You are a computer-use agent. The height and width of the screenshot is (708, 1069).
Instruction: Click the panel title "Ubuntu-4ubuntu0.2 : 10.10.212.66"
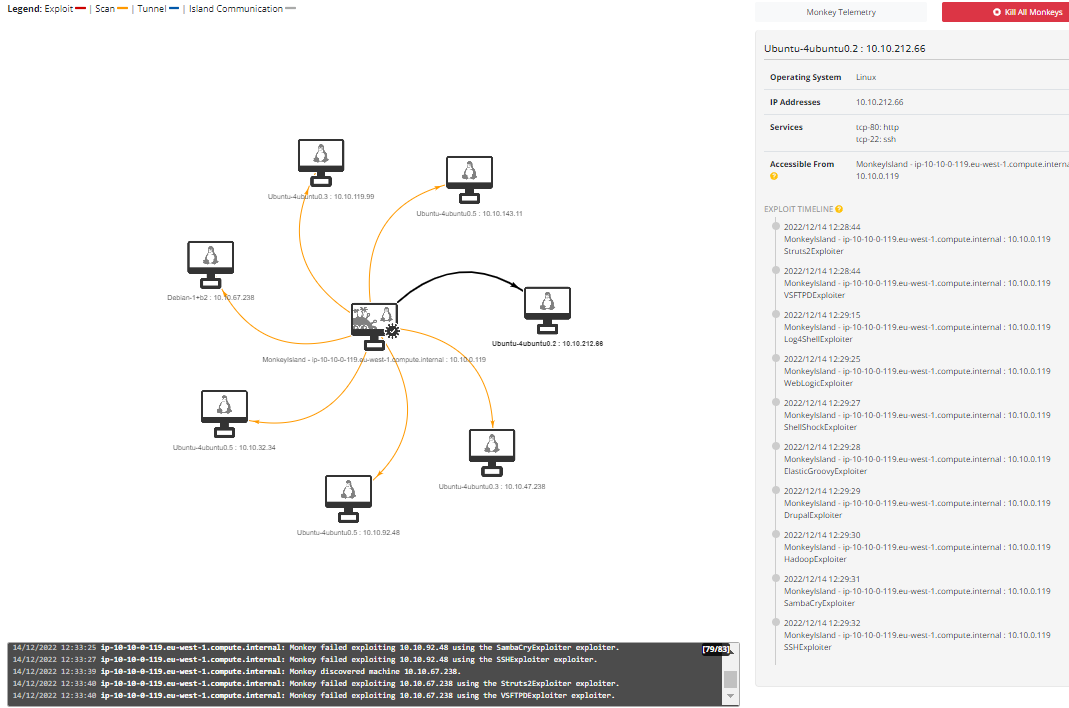pos(845,48)
